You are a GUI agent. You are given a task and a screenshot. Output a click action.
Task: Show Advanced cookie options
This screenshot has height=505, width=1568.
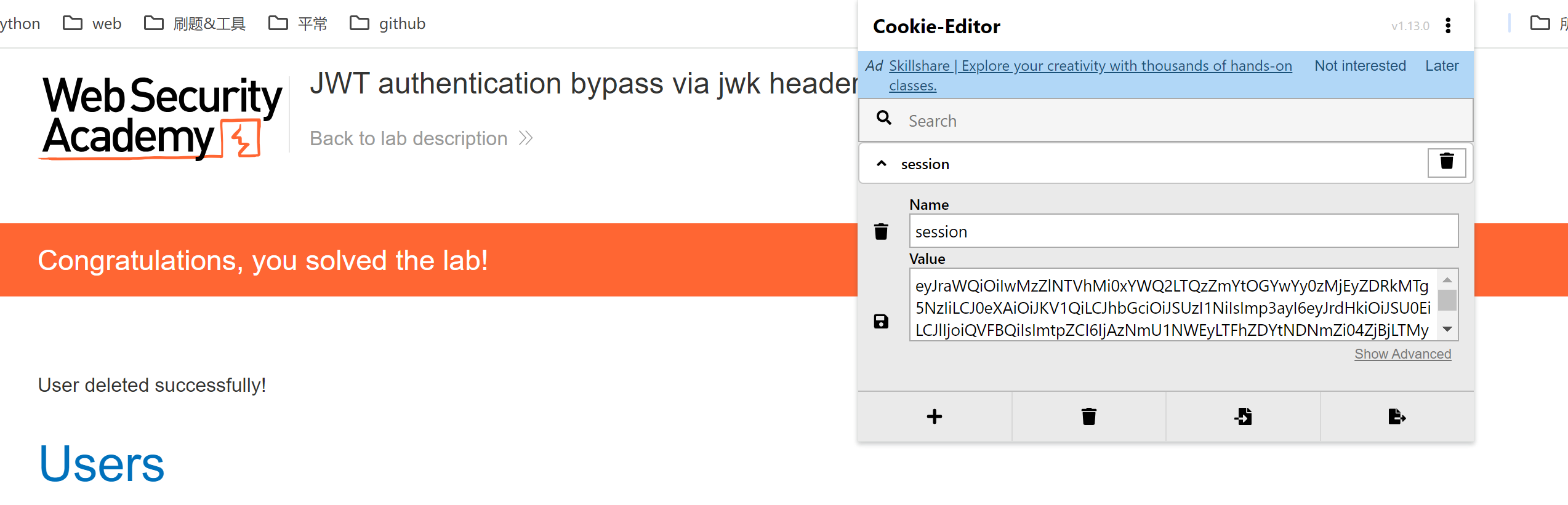point(1402,354)
